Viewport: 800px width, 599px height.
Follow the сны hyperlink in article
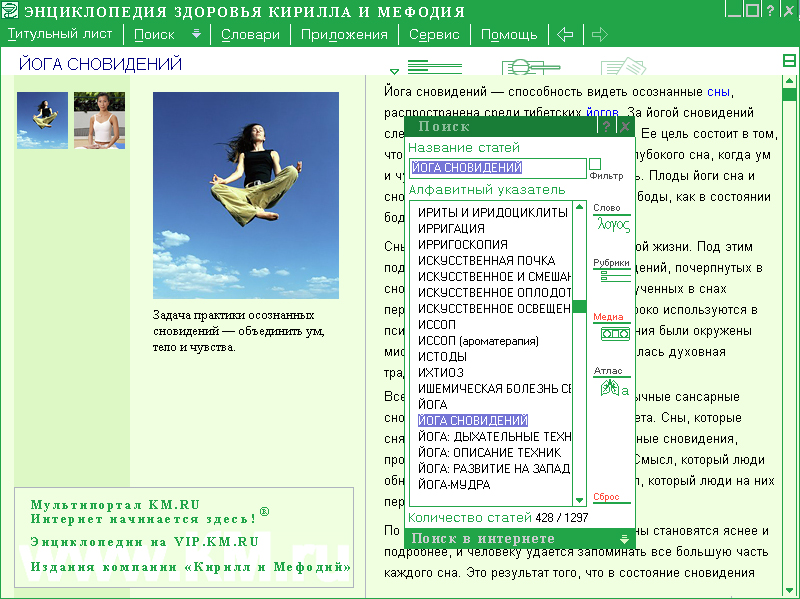(718, 92)
